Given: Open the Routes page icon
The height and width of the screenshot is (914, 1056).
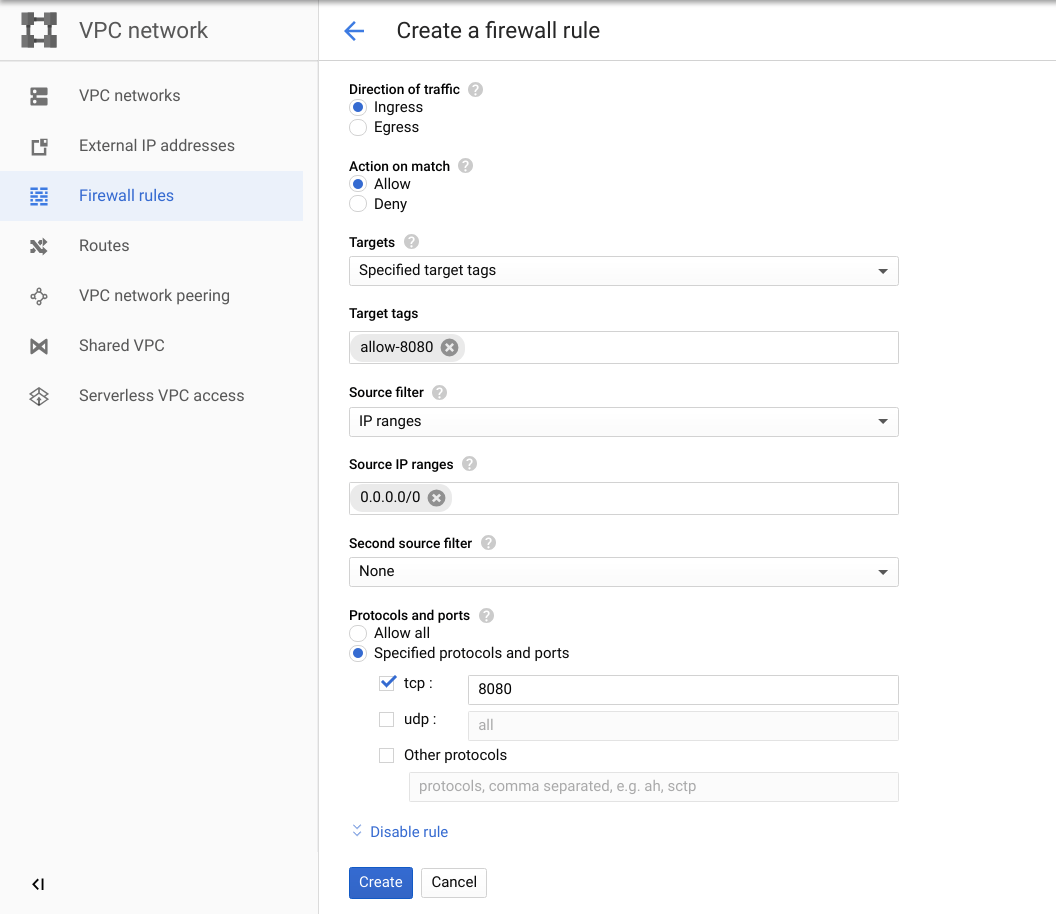Looking at the screenshot, I should click(x=38, y=245).
